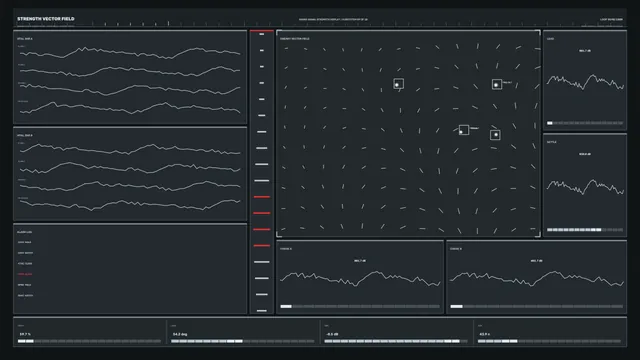Click the 43.9 s readout value
This screenshot has width=640, height=360.
click(484, 334)
